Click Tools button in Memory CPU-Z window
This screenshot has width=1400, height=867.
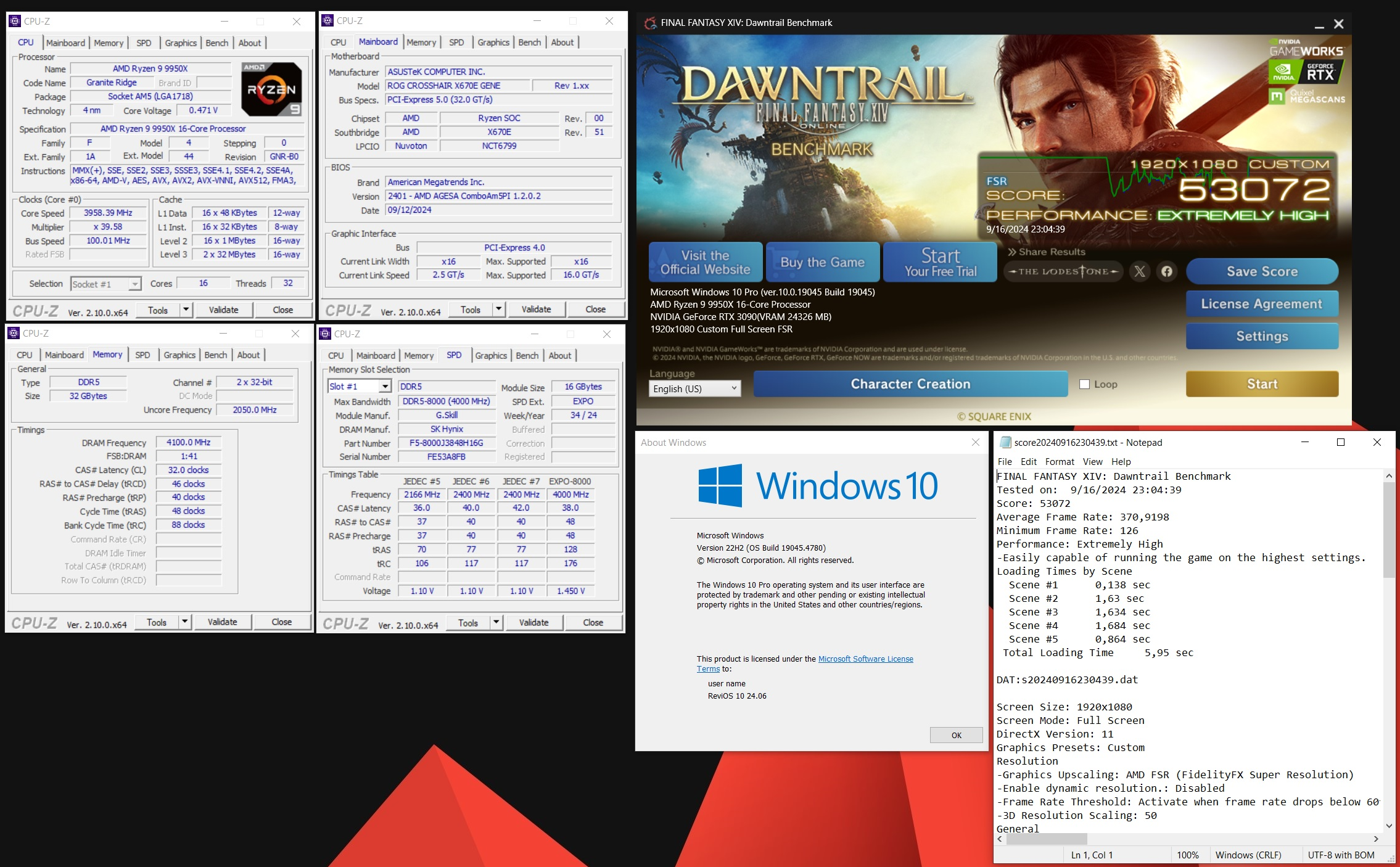click(156, 622)
